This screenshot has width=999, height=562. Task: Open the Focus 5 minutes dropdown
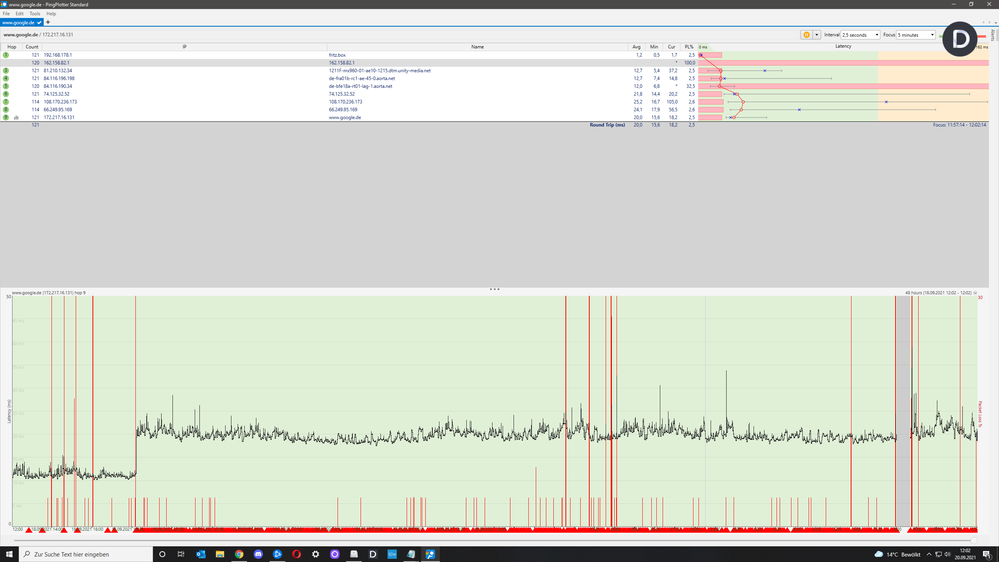tap(916, 35)
